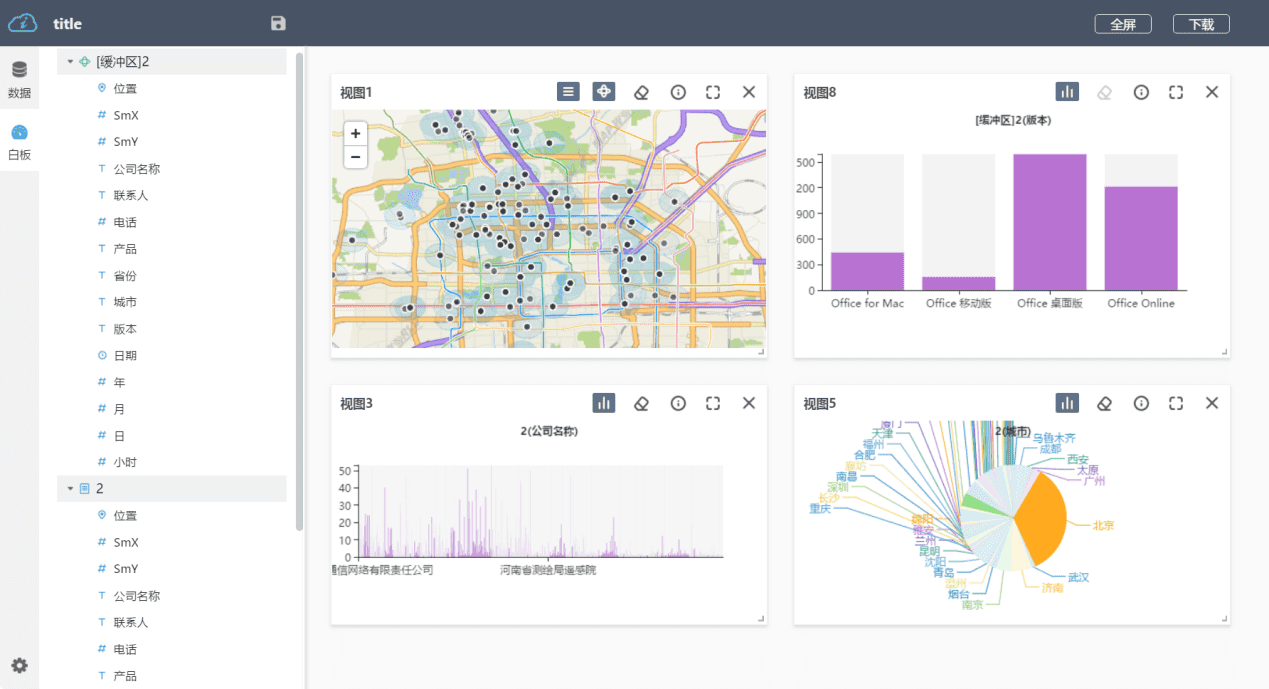Show info for the 视图8 panel
The image size is (1269, 689).
[1141, 92]
